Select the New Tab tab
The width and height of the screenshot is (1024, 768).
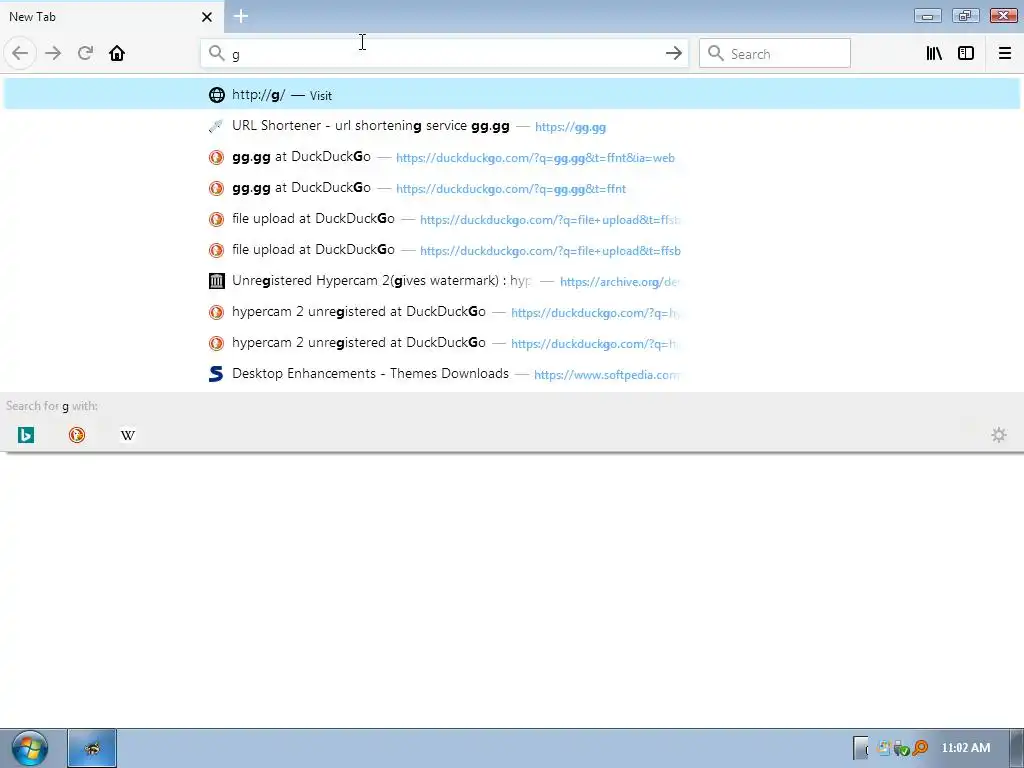click(111, 17)
